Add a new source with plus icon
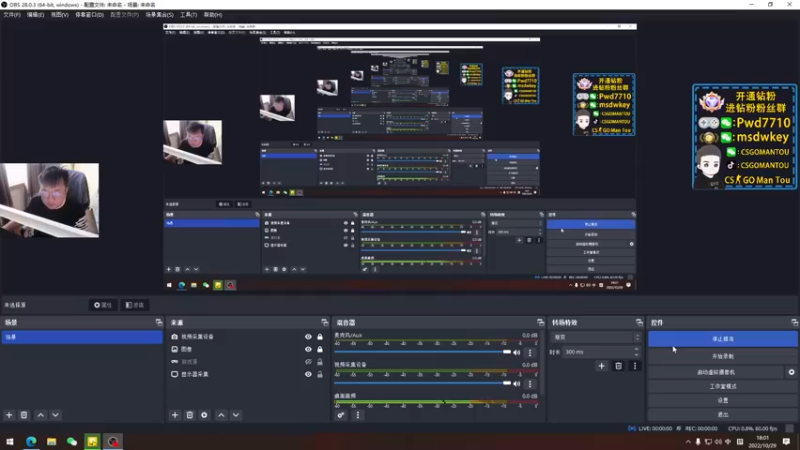 (175, 415)
